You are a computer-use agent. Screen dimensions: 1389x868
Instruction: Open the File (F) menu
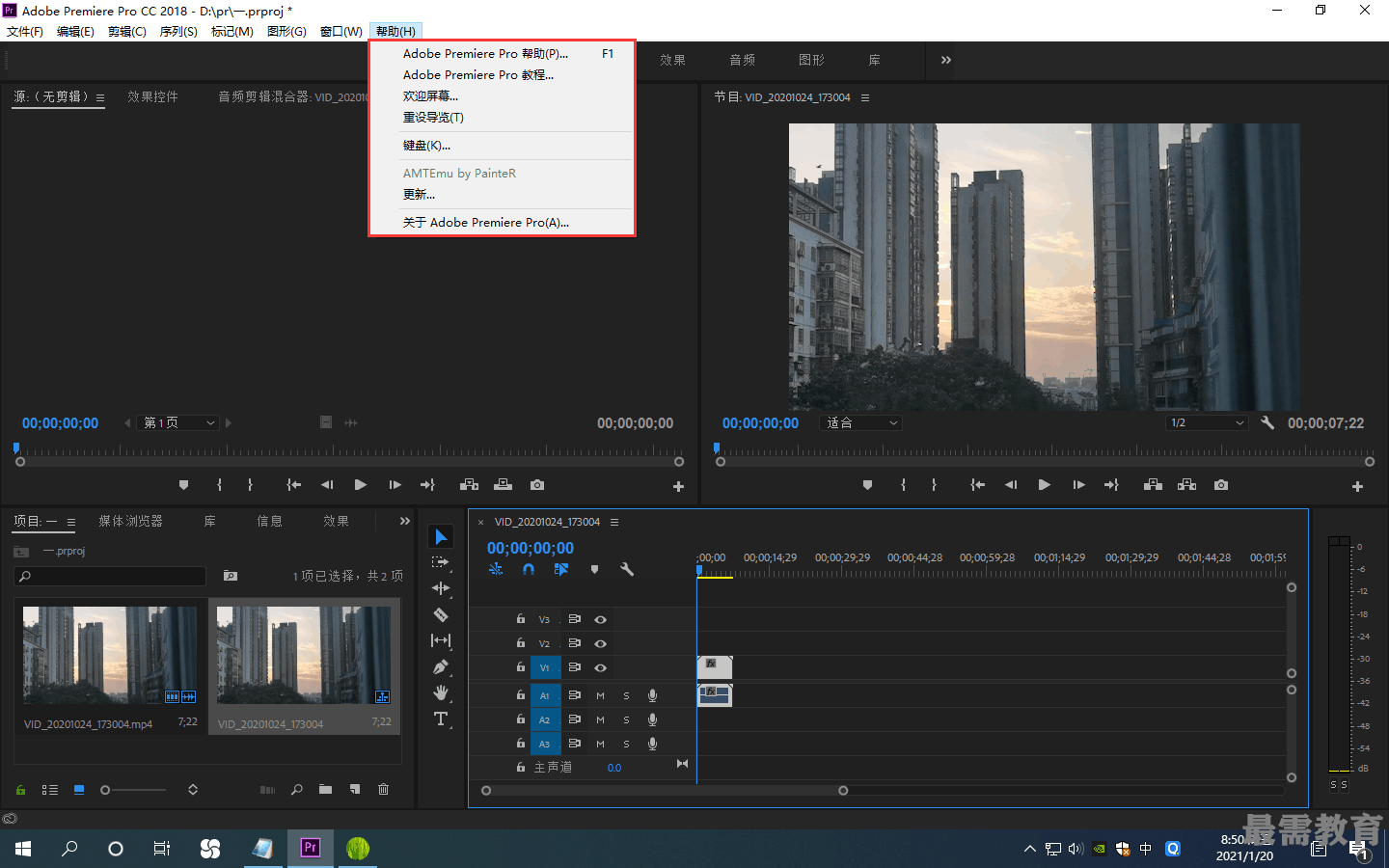(25, 32)
